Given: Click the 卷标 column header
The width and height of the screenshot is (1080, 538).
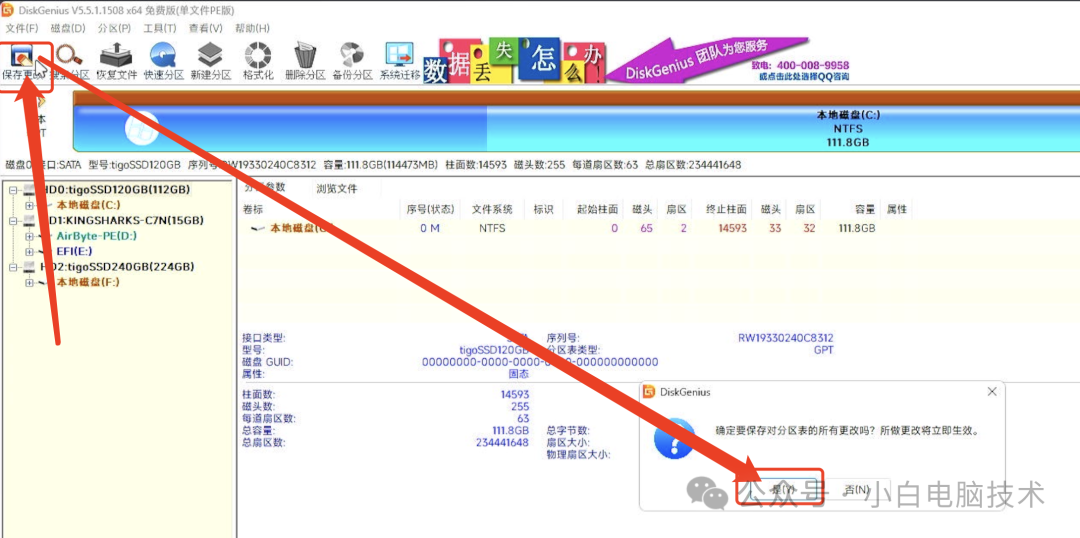Looking at the screenshot, I should pyautogui.click(x=253, y=209).
